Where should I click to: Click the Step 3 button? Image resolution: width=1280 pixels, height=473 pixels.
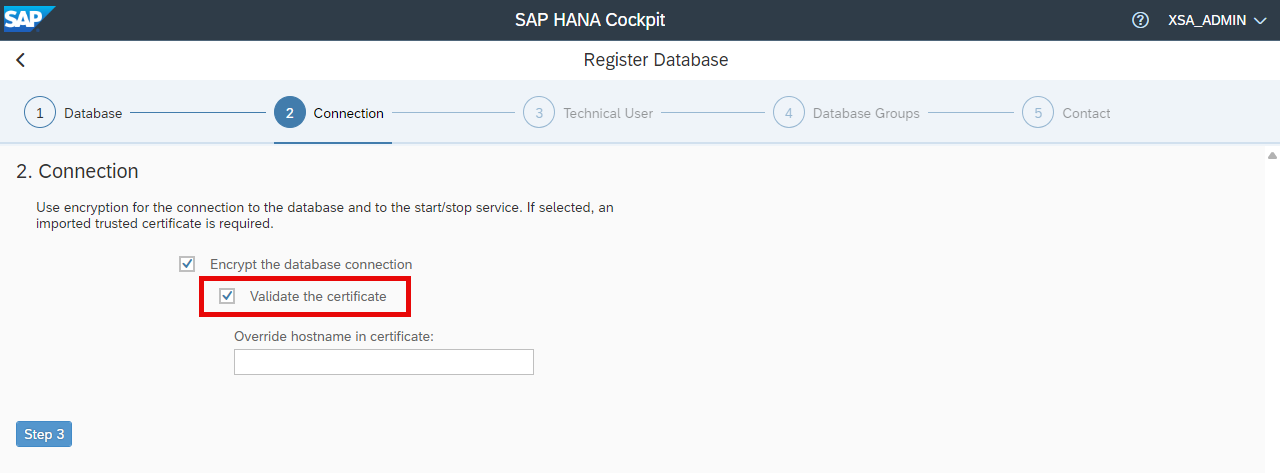point(44,434)
